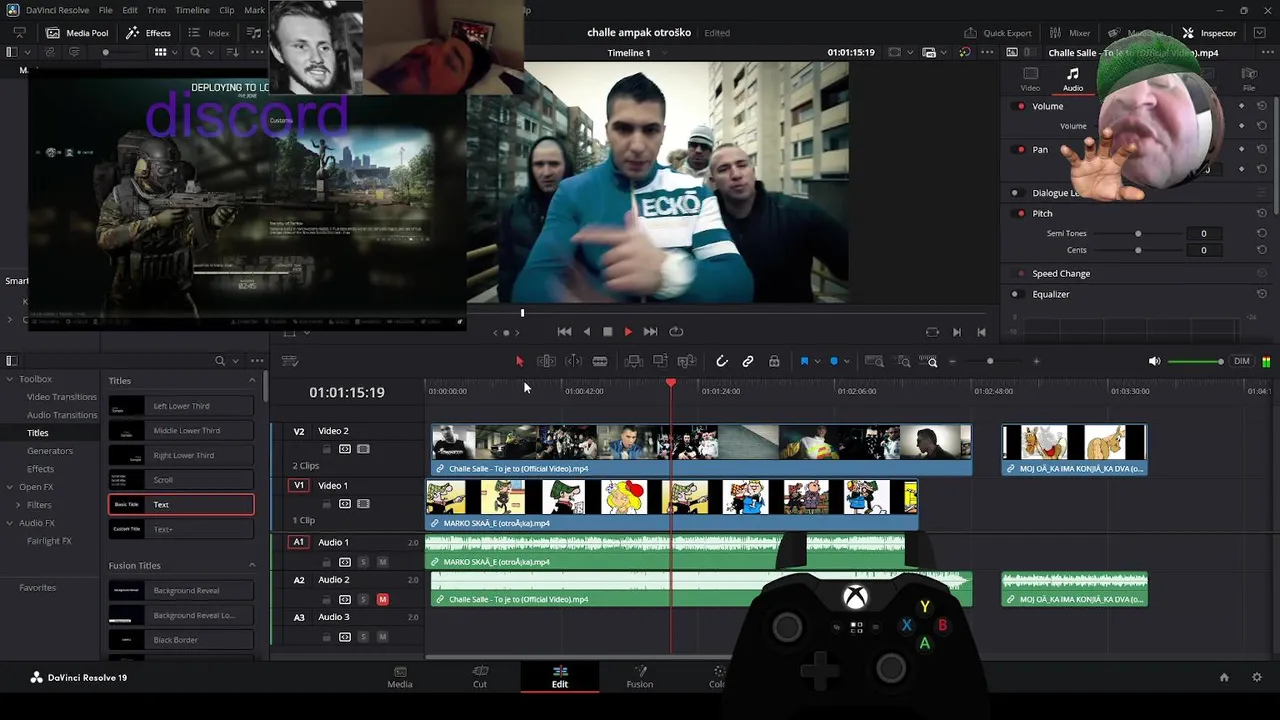
Task: Open the Index panel
Action: pos(208,33)
